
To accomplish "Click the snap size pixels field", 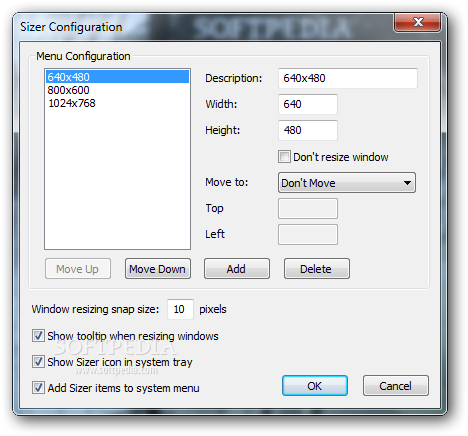I will (x=180, y=309).
